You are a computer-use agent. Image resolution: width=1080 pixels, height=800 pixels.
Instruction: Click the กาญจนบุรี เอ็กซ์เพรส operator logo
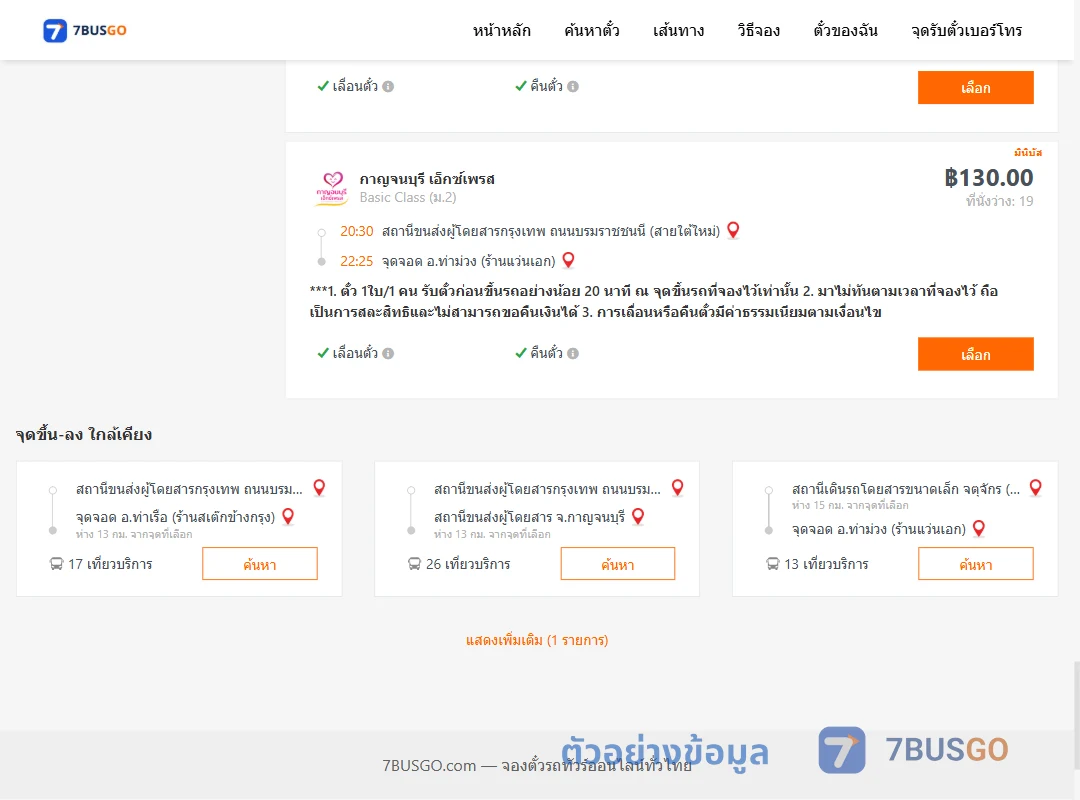[332, 188]
